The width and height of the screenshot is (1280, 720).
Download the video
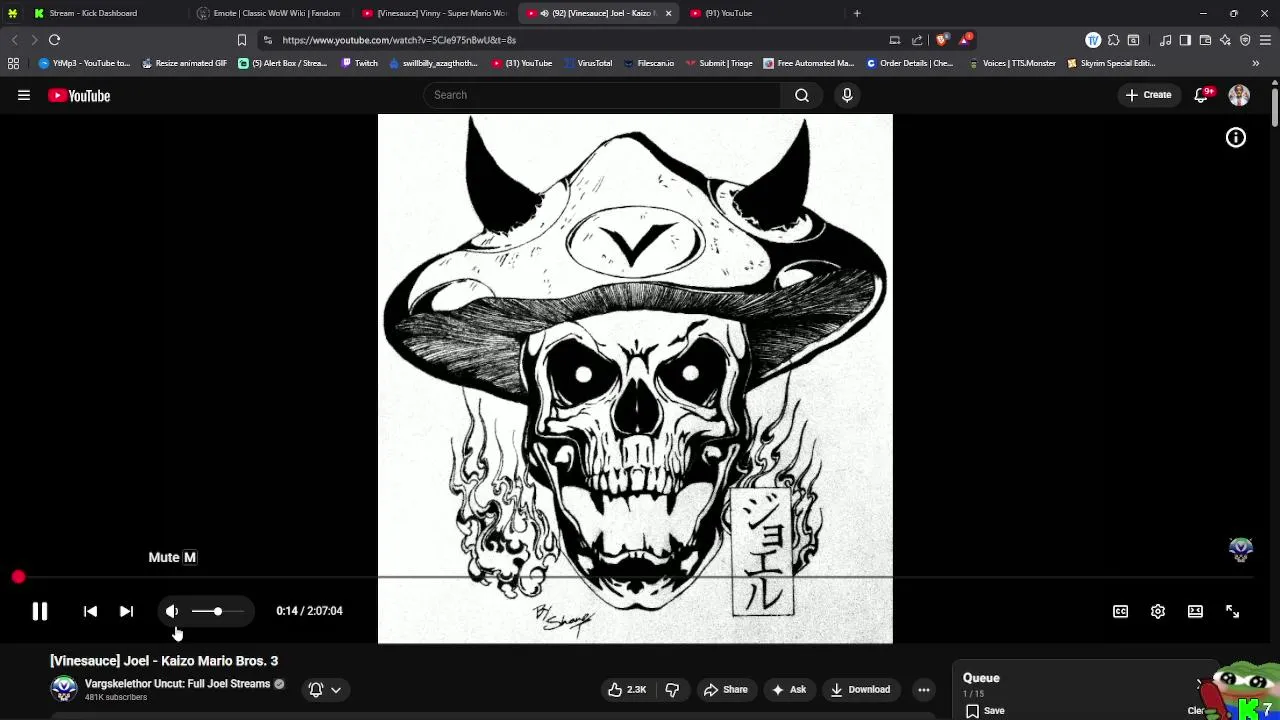[x=860, y=689]
